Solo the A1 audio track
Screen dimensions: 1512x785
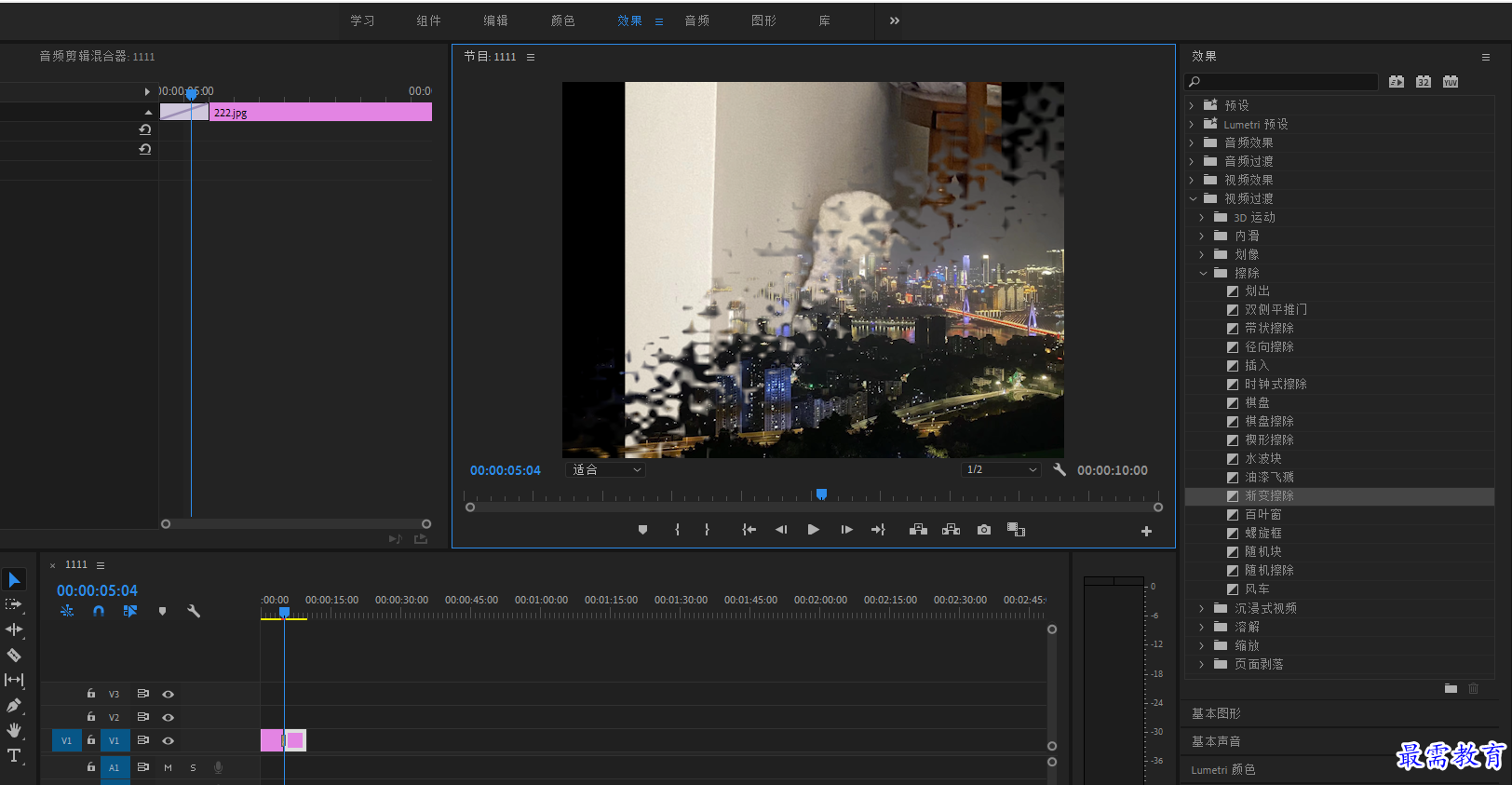[193, 768]
